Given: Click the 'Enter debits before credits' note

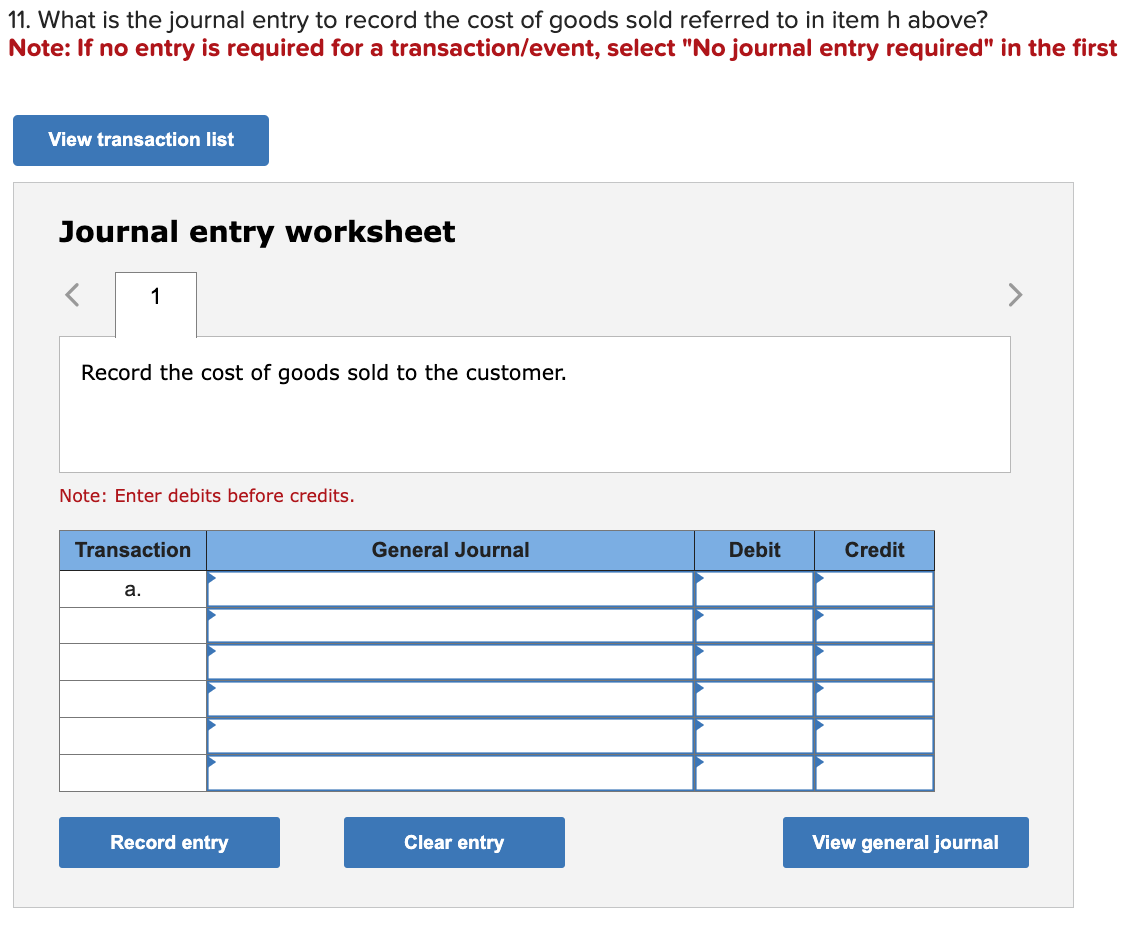Looking at the screenshot, I should pos(206,496).
